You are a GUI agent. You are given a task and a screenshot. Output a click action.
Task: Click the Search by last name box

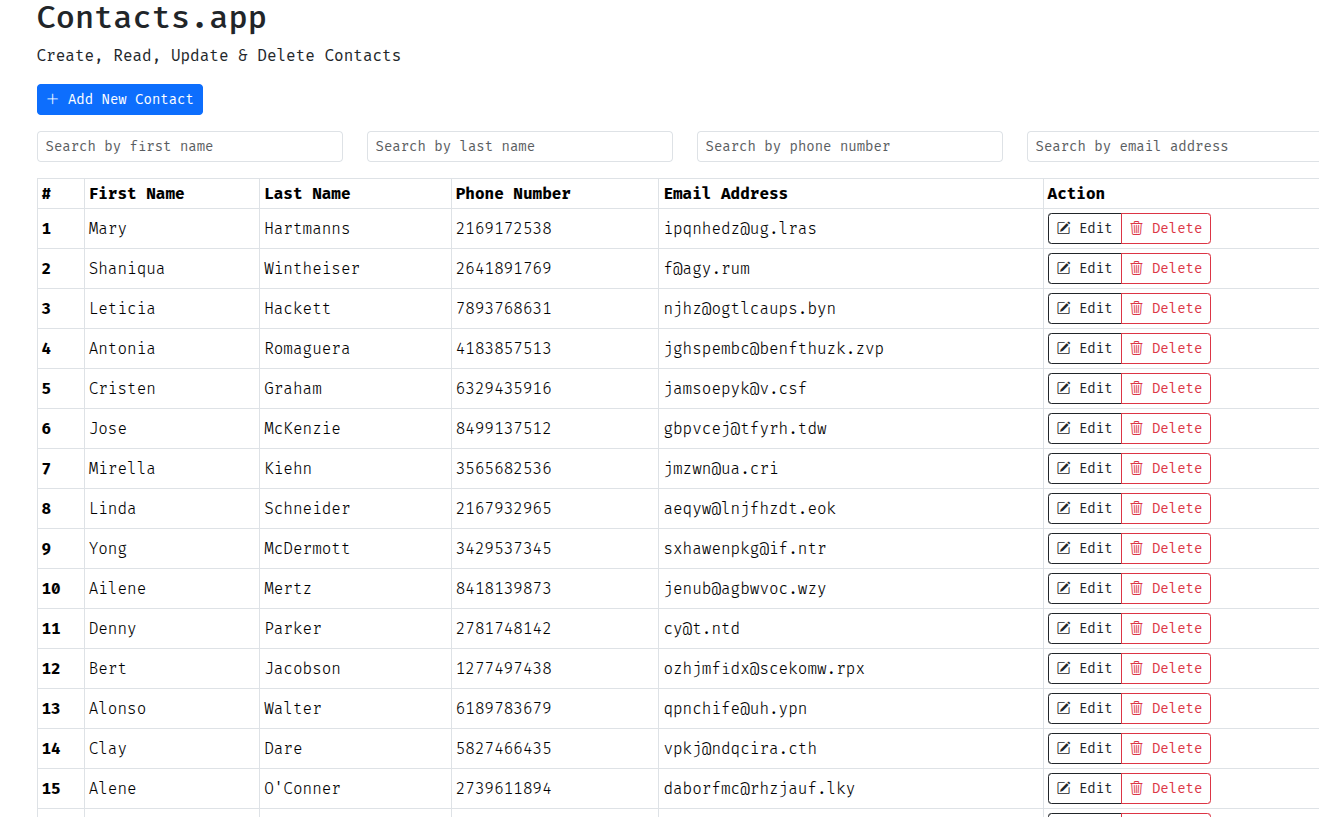tap(520, 146)
